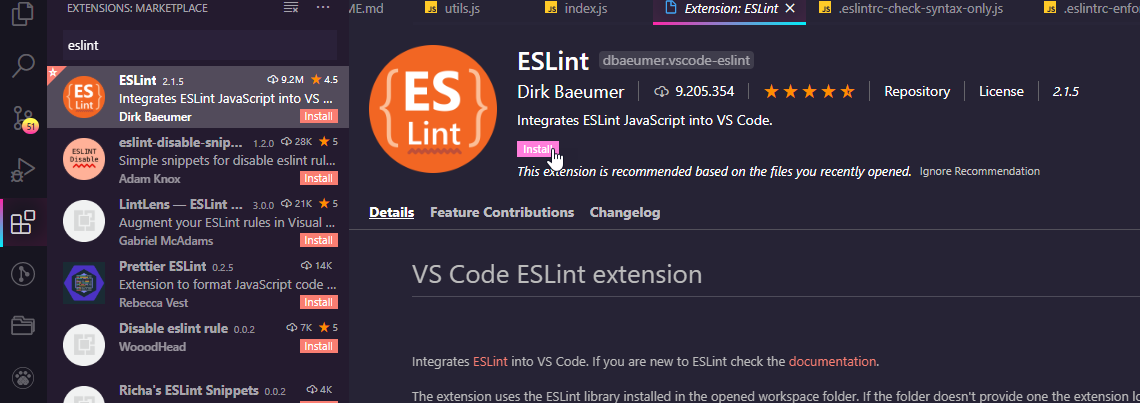Install the eslint-disable-snippets extension
Screen dimensions: 1140x403
[x=318, y=178]
